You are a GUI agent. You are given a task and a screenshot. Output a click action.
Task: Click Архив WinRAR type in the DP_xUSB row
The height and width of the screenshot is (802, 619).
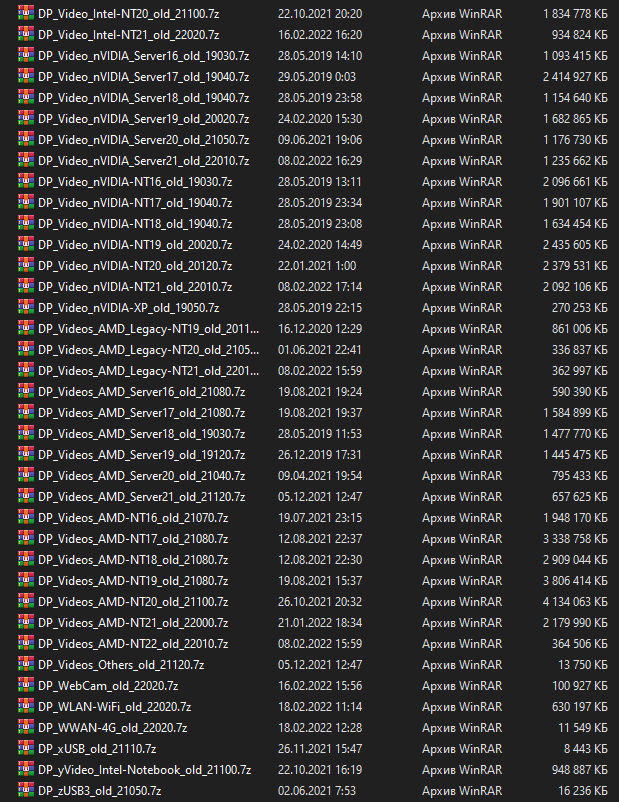point(462,748)
